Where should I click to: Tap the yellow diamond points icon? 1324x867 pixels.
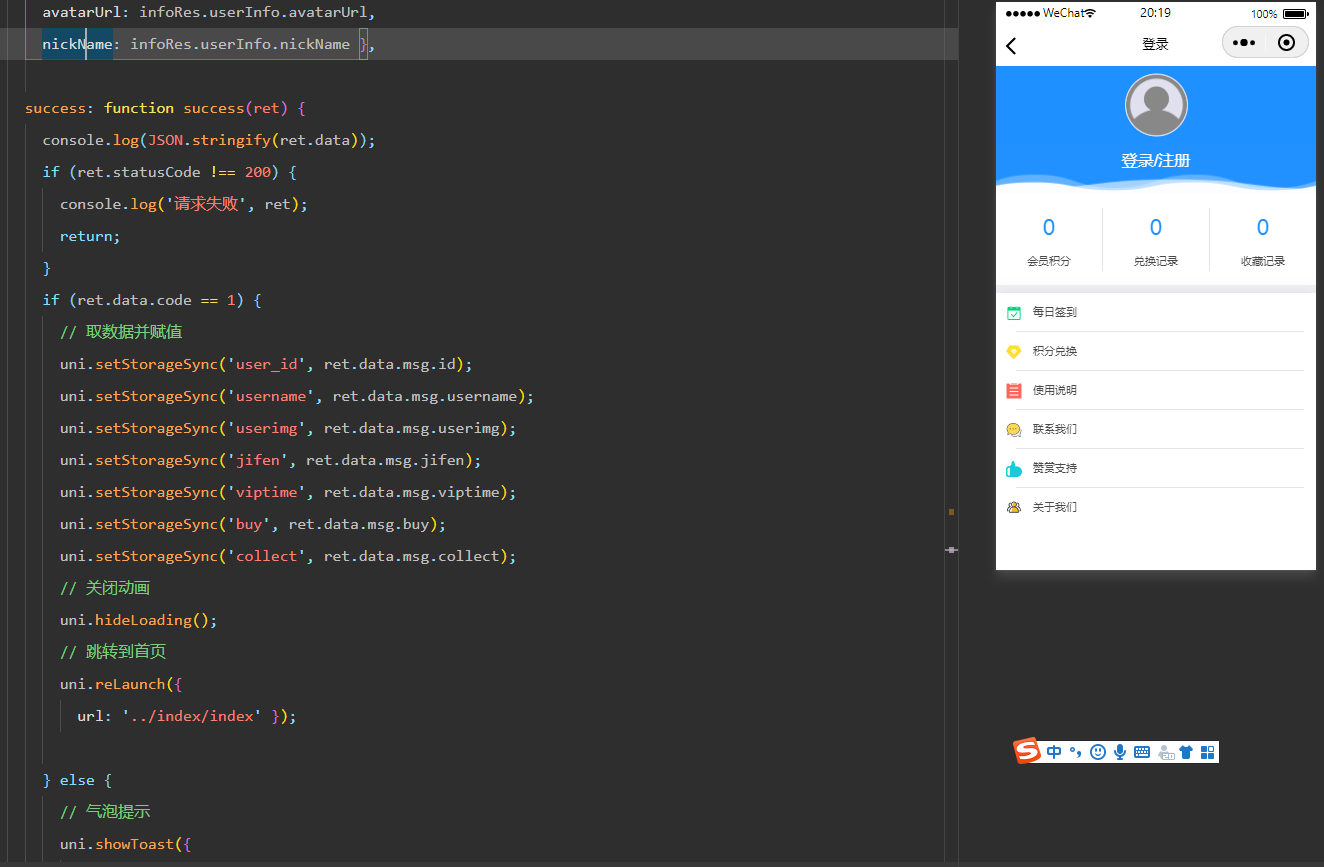pyautogui.click(x=1014, y=352)
